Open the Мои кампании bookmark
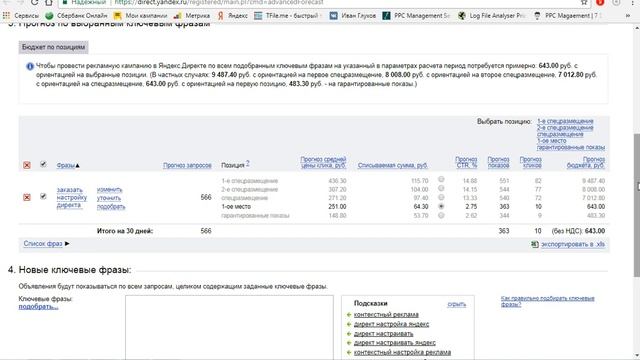The width and height of the screenshot is (640, 360). click(140, 16)
